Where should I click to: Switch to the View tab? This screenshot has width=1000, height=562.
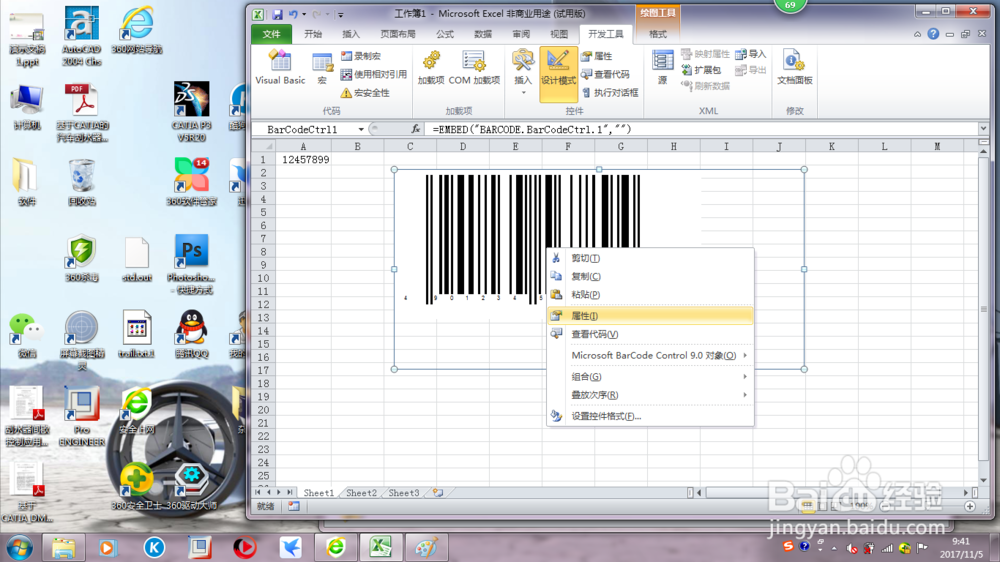[559, 34]
